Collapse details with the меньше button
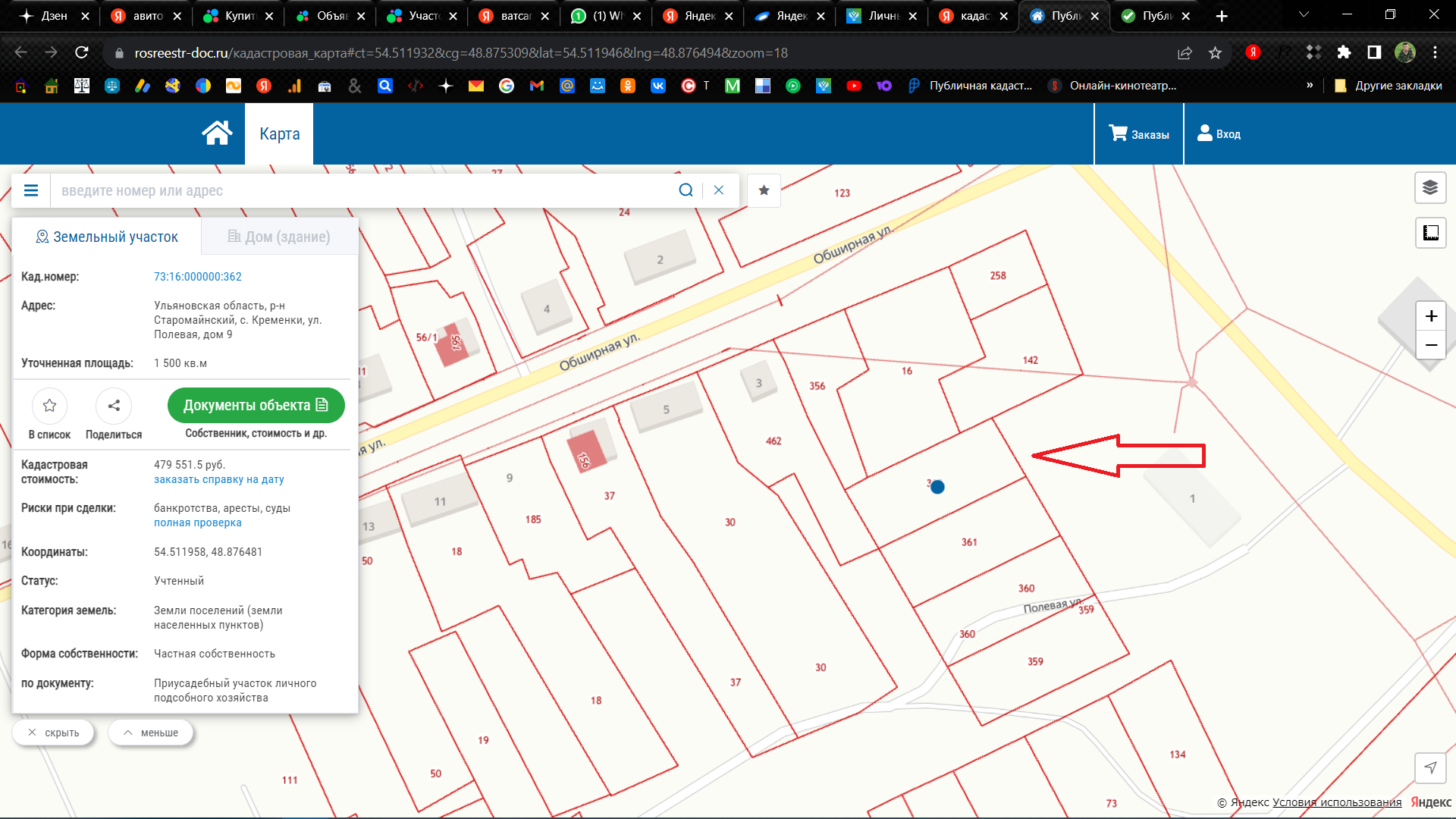The image size is (1456, 819). (x=150, y=733)
